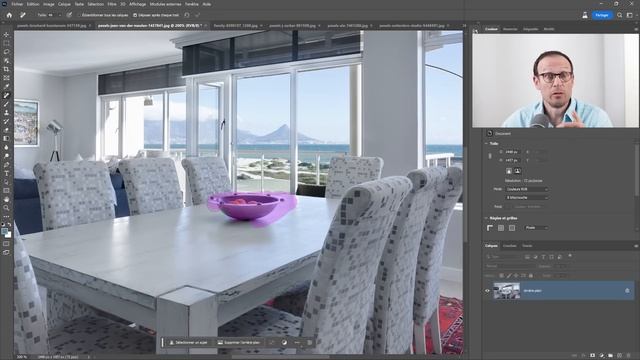Select the Pen tool
The width and height of the screenshot is (640, 360).
[6, 164]
